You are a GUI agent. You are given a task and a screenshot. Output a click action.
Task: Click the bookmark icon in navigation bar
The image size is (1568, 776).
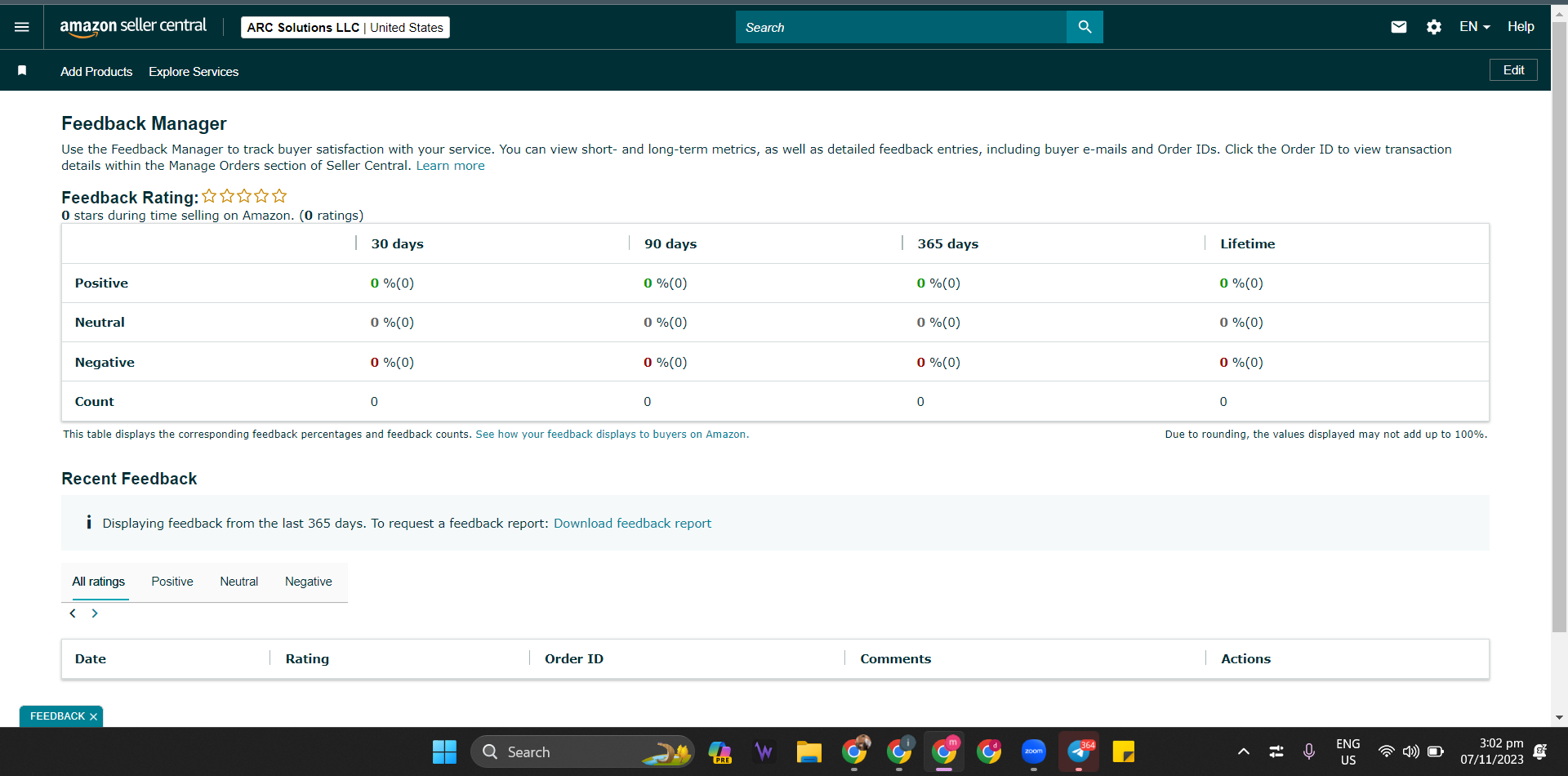pos(22,71)
